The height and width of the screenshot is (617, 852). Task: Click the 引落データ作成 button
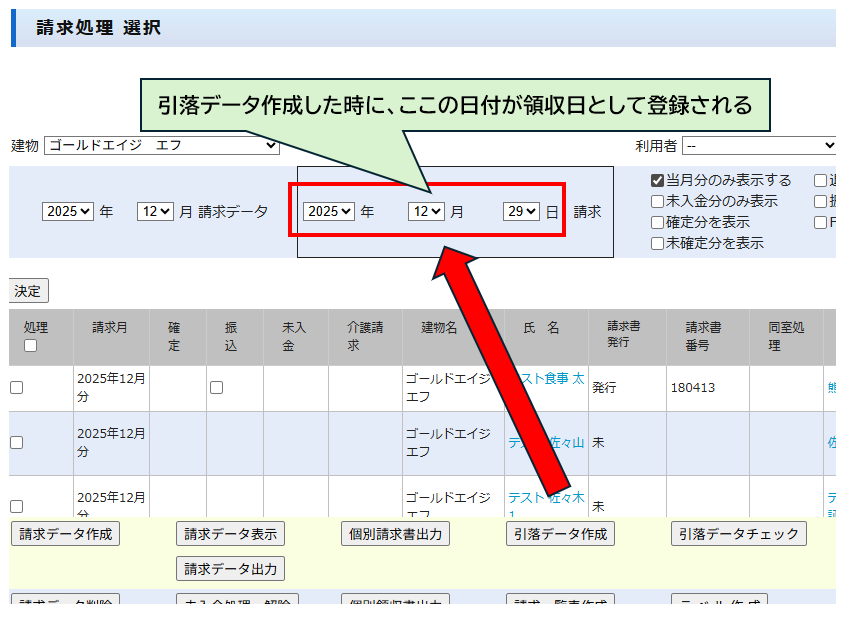[x=560, y=534]
